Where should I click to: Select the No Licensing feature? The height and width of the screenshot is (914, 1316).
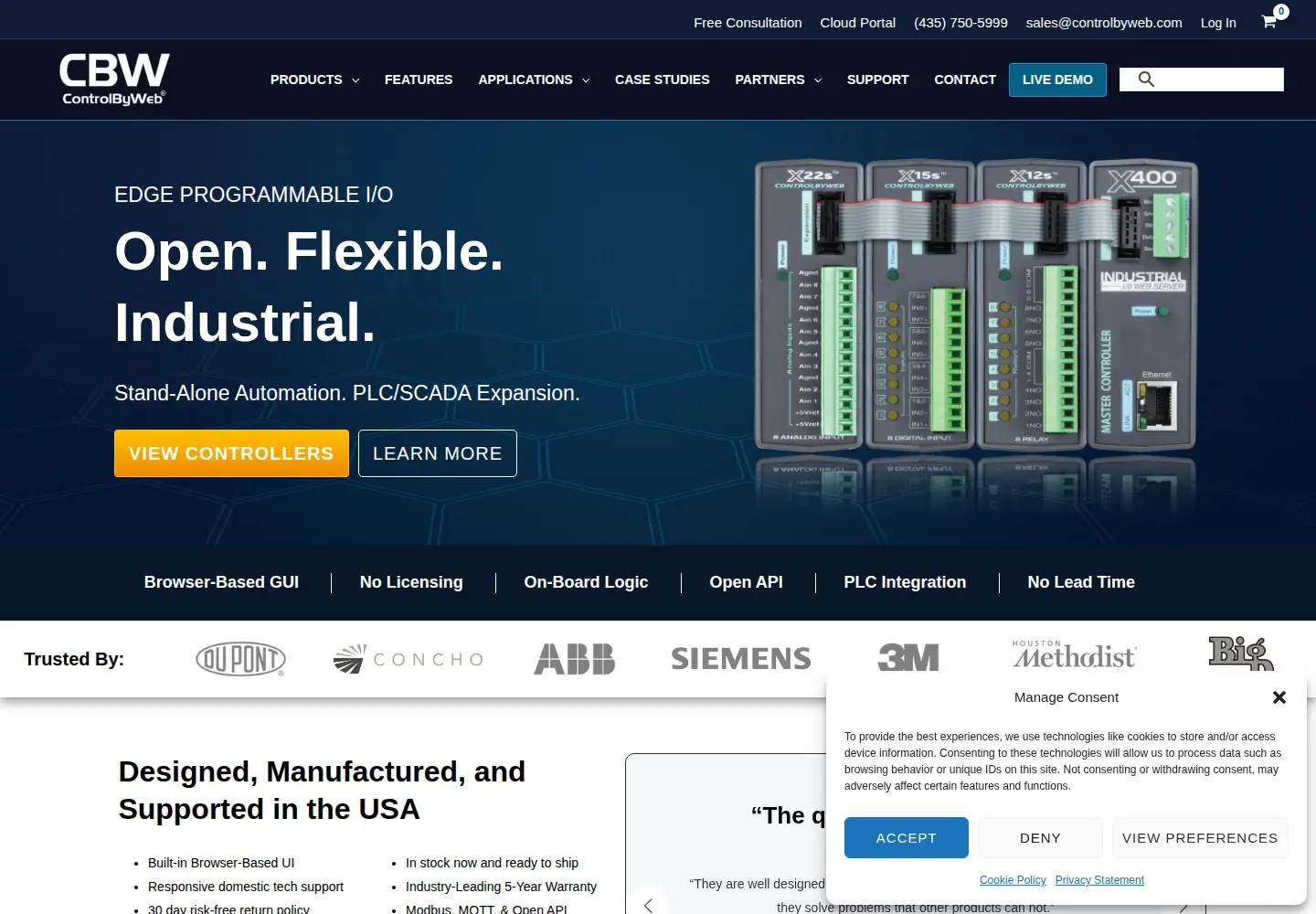pyautogui.click(x=411, y=582)
